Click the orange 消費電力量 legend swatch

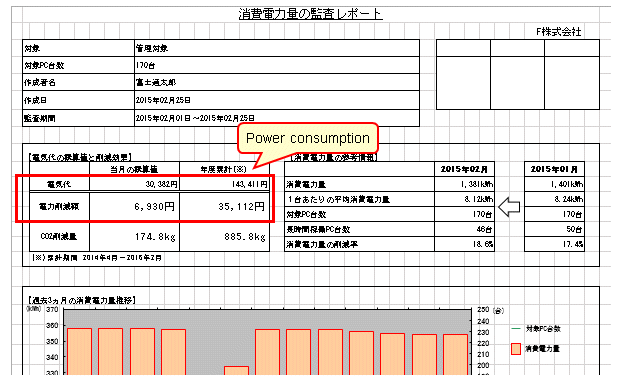pos(516,349)
